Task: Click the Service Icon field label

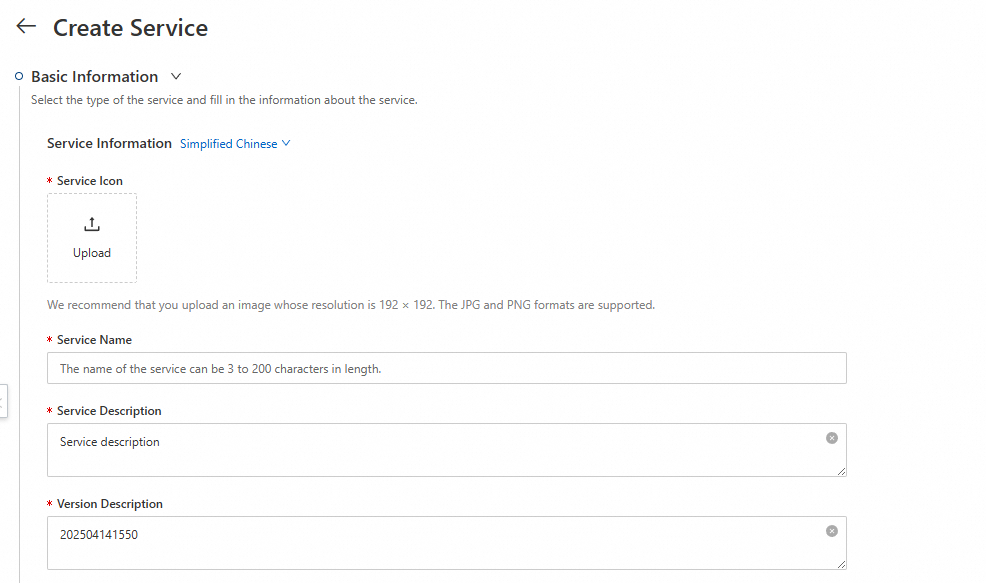Action: (x=90, y=181)
